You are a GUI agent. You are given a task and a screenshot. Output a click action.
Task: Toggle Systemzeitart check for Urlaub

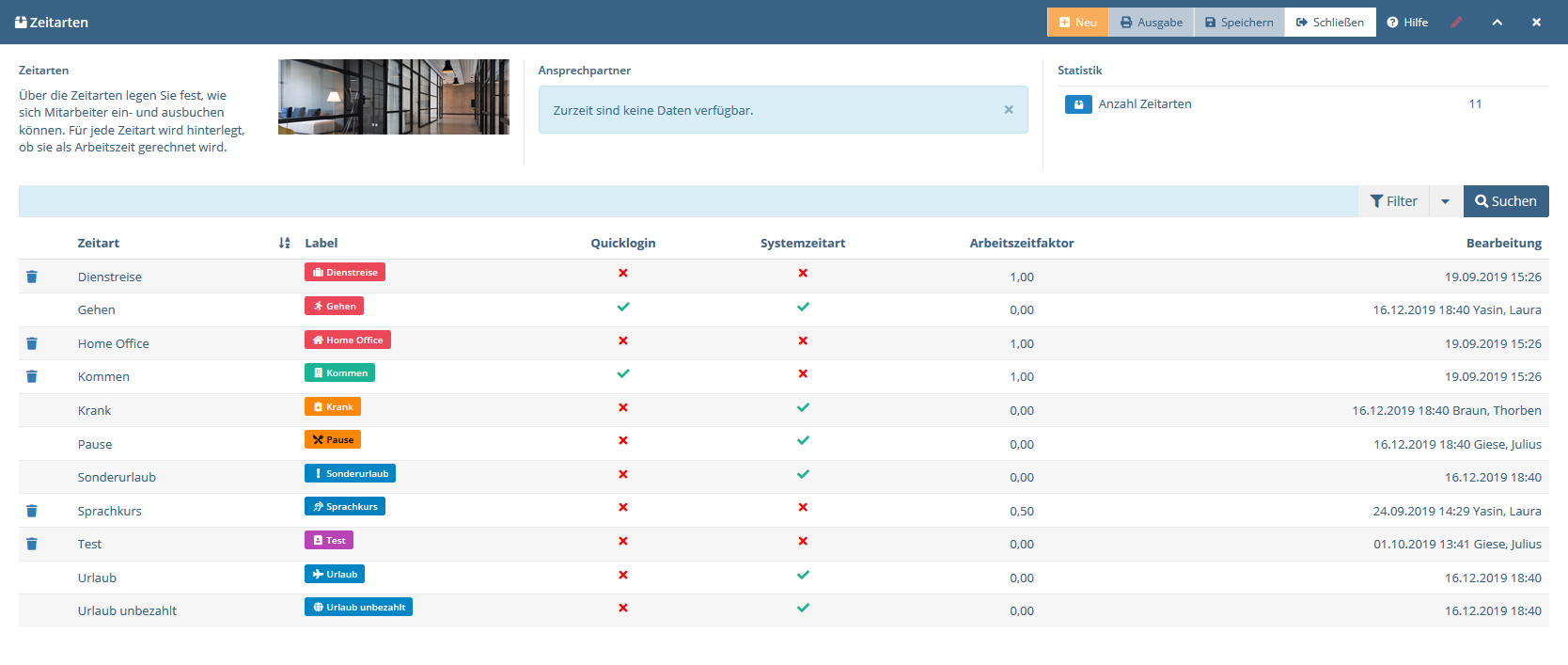(803, 575)
